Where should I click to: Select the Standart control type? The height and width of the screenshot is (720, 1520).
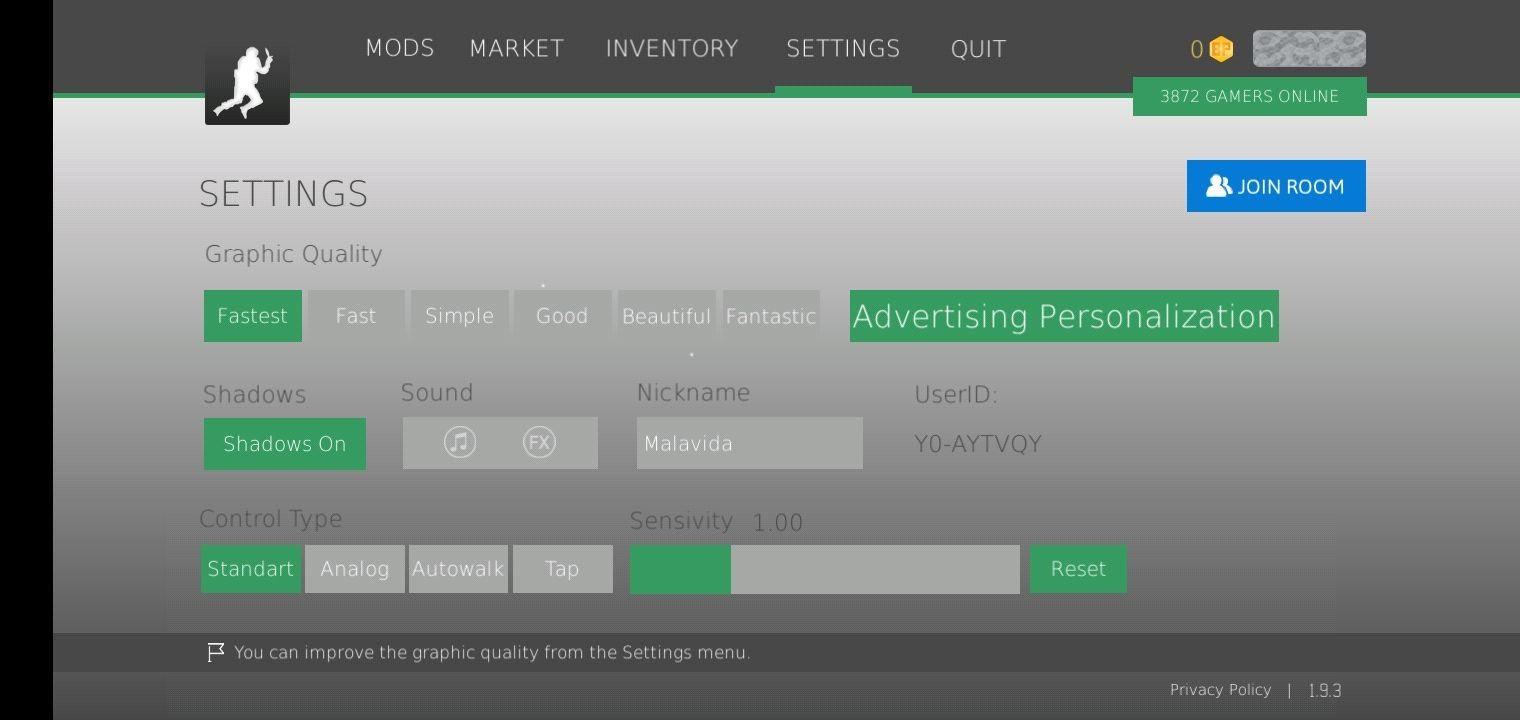click(251, 569)
